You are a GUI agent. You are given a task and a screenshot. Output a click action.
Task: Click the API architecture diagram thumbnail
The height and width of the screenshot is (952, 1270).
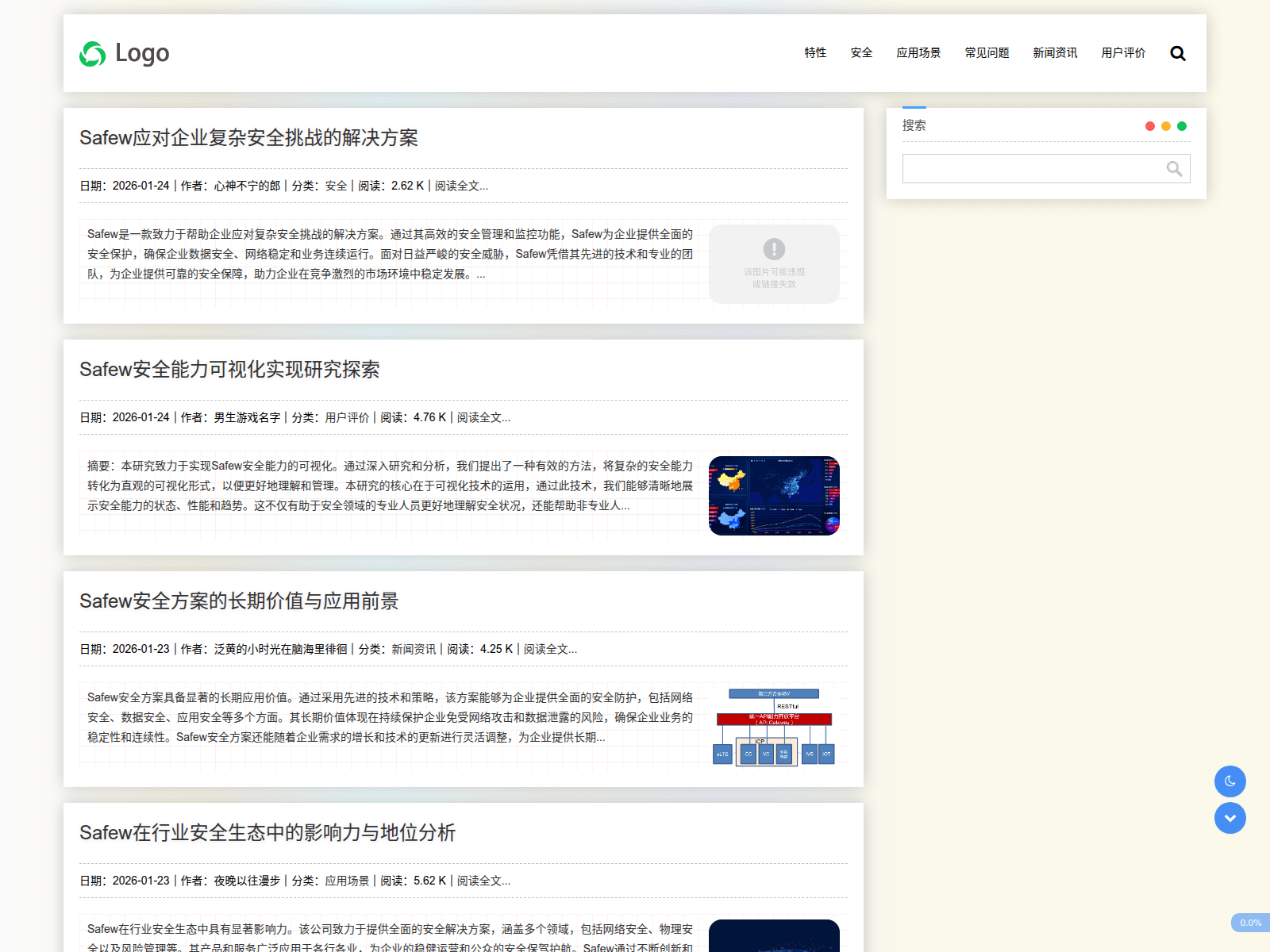(x=774, y=727)
